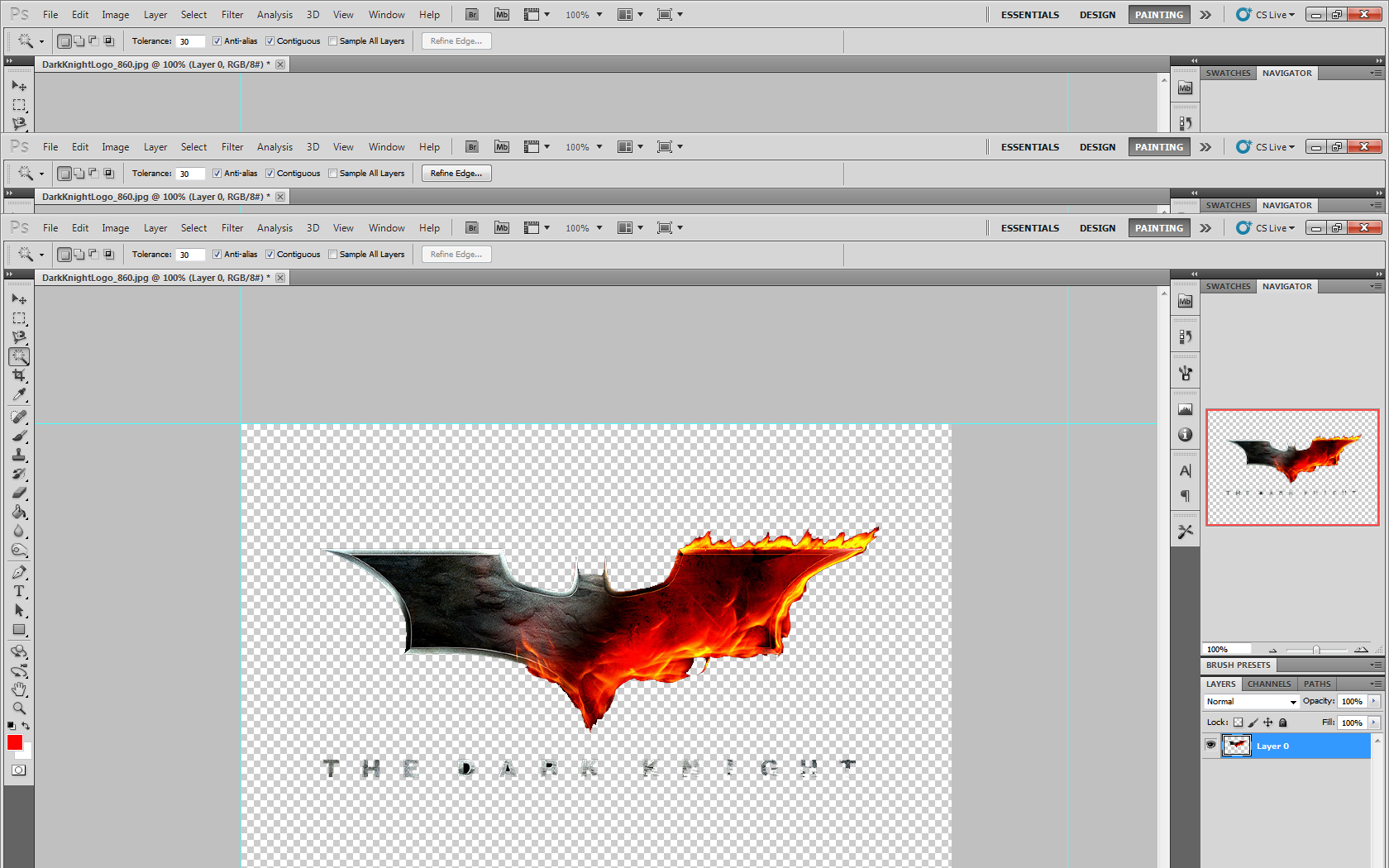1389x868 pixels.
Task: Select the Rectangular Marquee tool
Action: point(19,318)
